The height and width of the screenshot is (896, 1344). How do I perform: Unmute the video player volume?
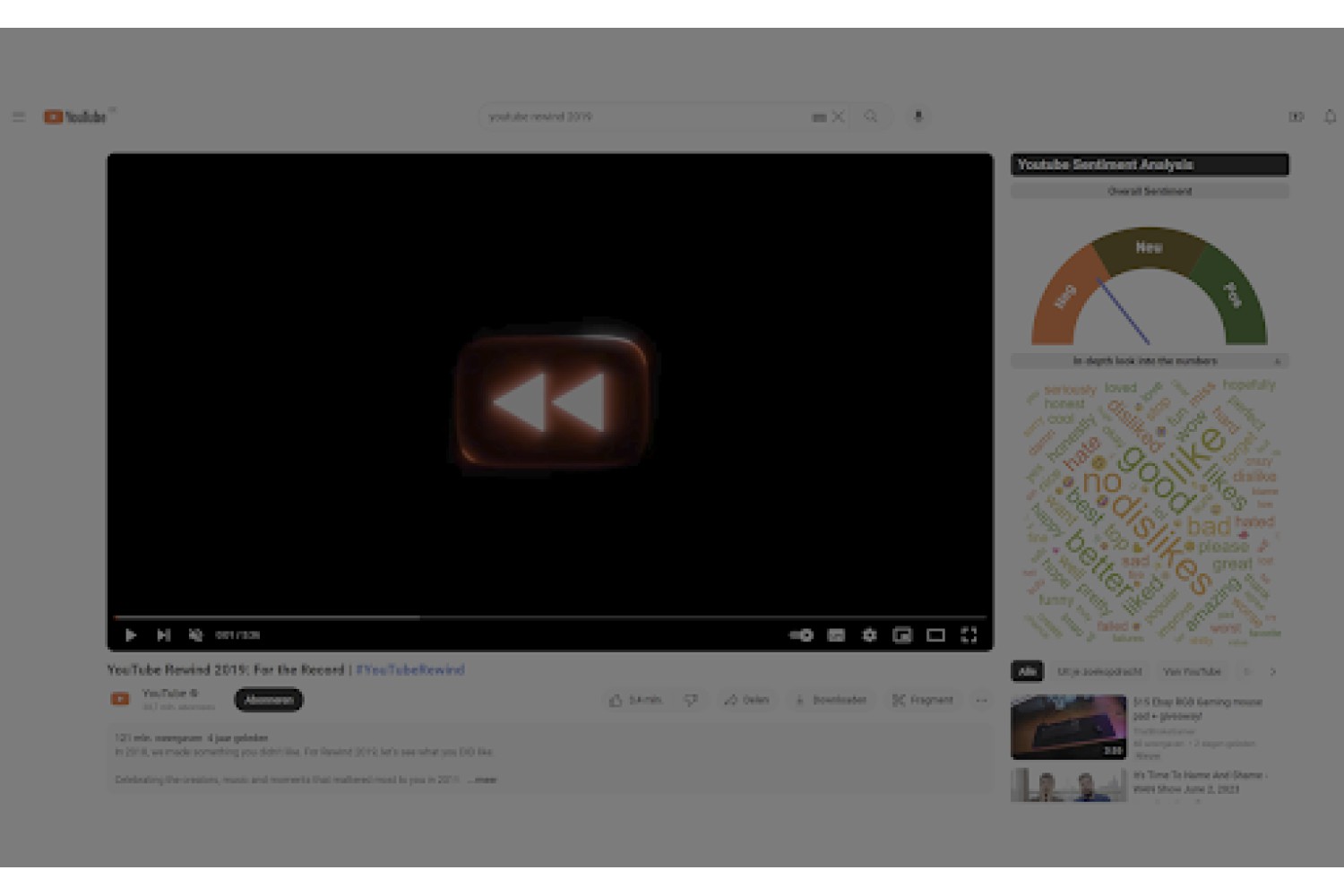[x=195, y=635]
